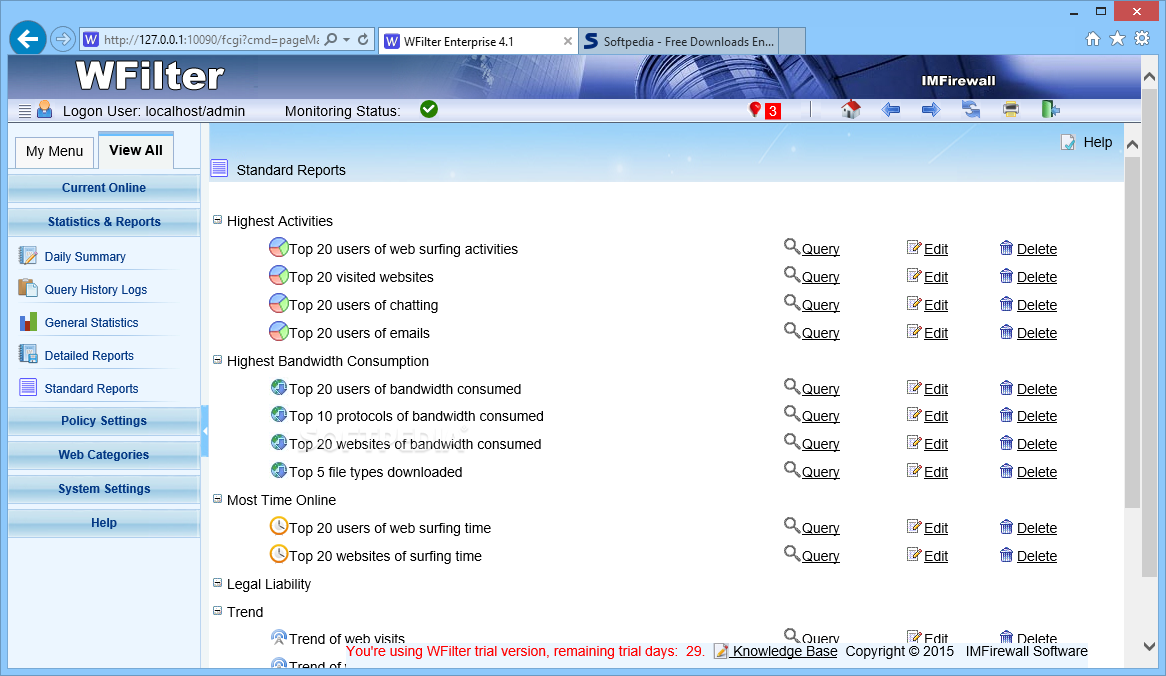The width and height of the screenshot is (1166, 676).
Task: Query Top 20 users of web surfing activities
Action: coord(820,249)
